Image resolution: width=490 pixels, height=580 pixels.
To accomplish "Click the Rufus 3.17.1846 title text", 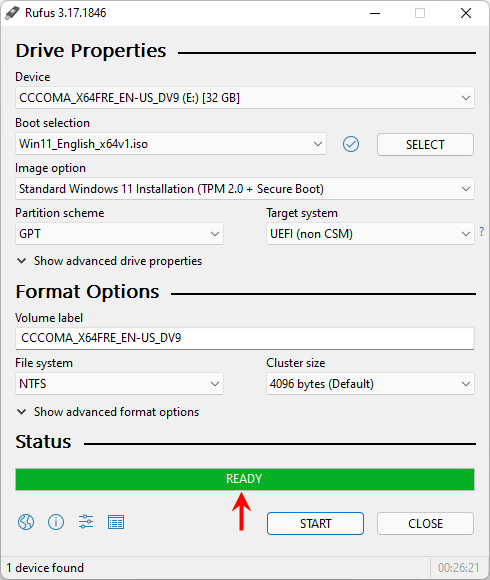I will [65, 13].
